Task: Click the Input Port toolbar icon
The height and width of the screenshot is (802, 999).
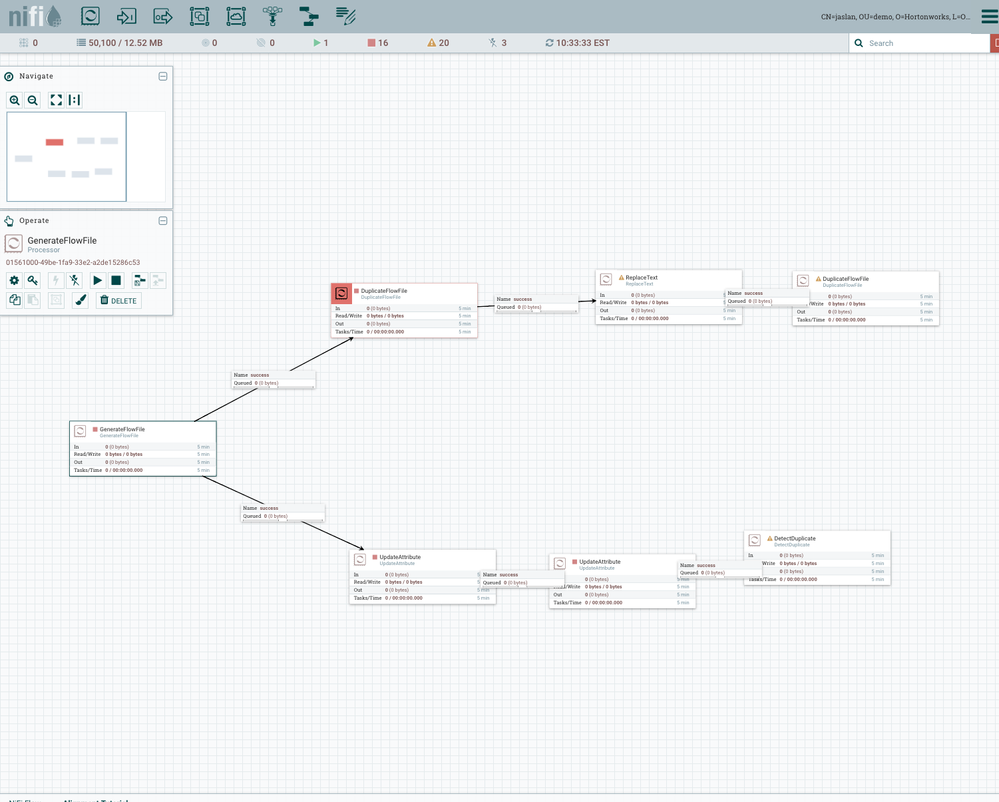Action: (x=126, y=16)
